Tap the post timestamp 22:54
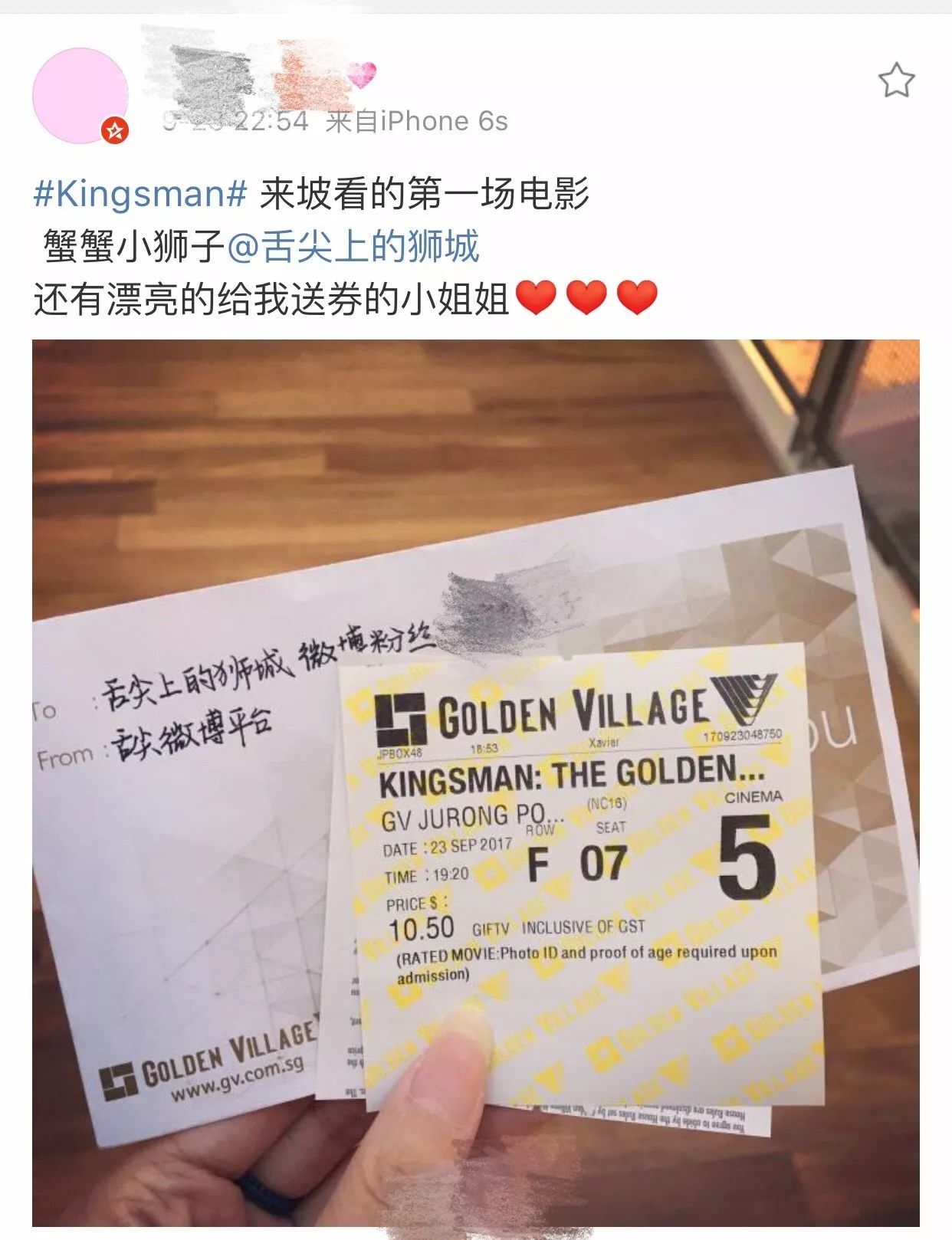 tap(271, 121)
